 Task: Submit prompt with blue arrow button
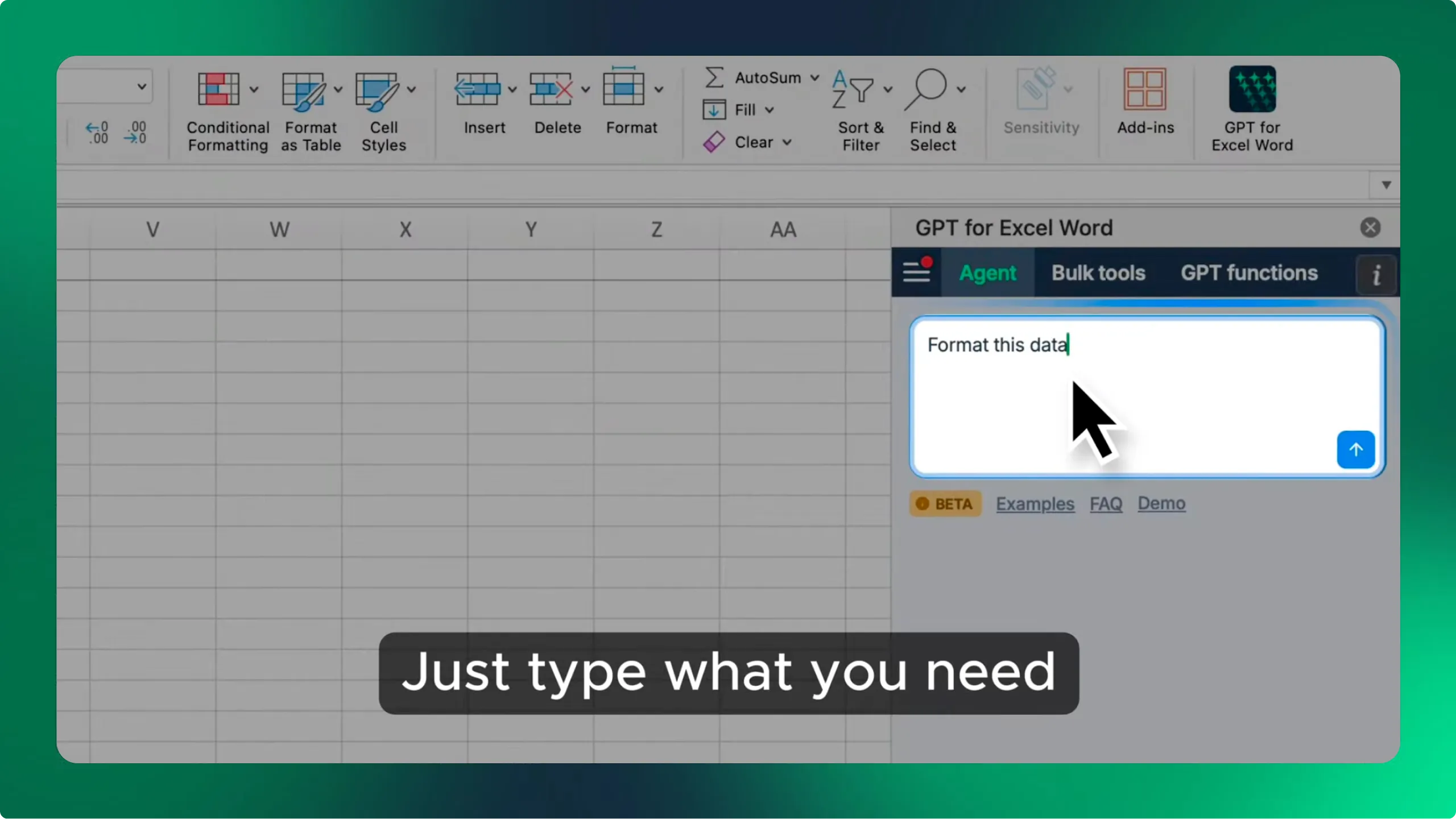tap(1355, 450)
